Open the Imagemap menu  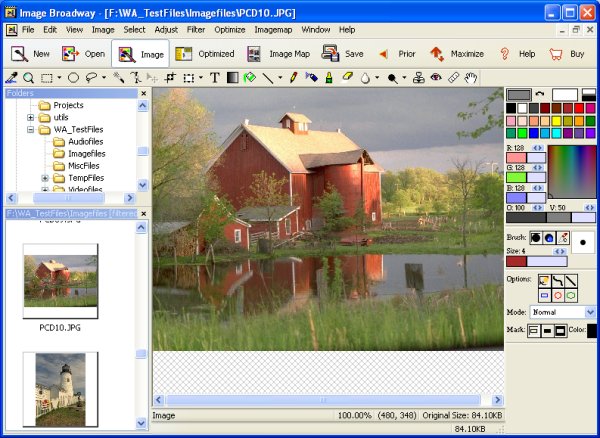pyautogui.click(x=272, y=30)
